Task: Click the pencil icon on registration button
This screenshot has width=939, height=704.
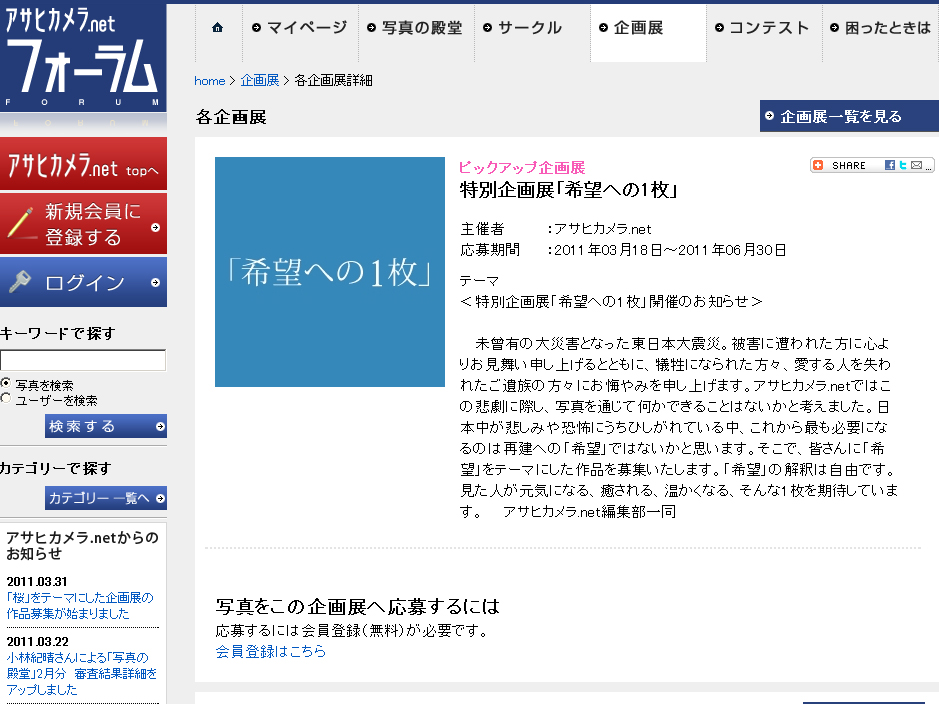Action: [x=21, y=223]
